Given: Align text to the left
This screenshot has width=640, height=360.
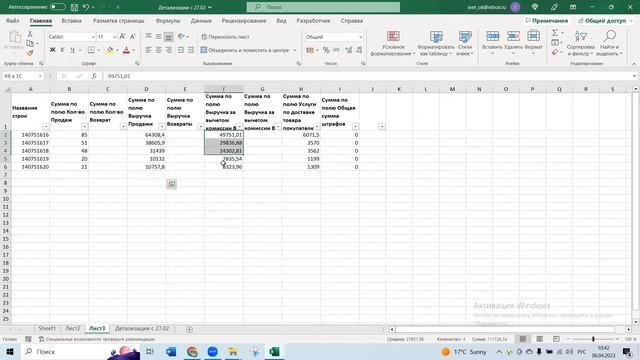Looking at the screenshot, I should (149, 50).
